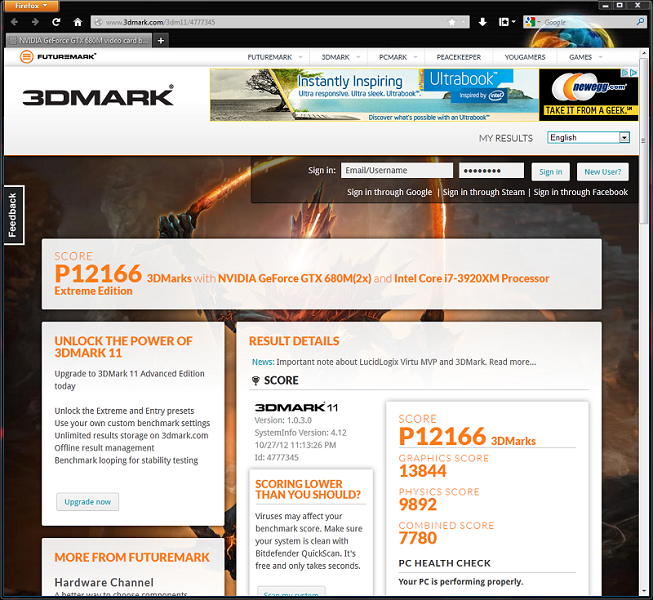
Task: Open the Feedback side tab
Action: [13, 215]
